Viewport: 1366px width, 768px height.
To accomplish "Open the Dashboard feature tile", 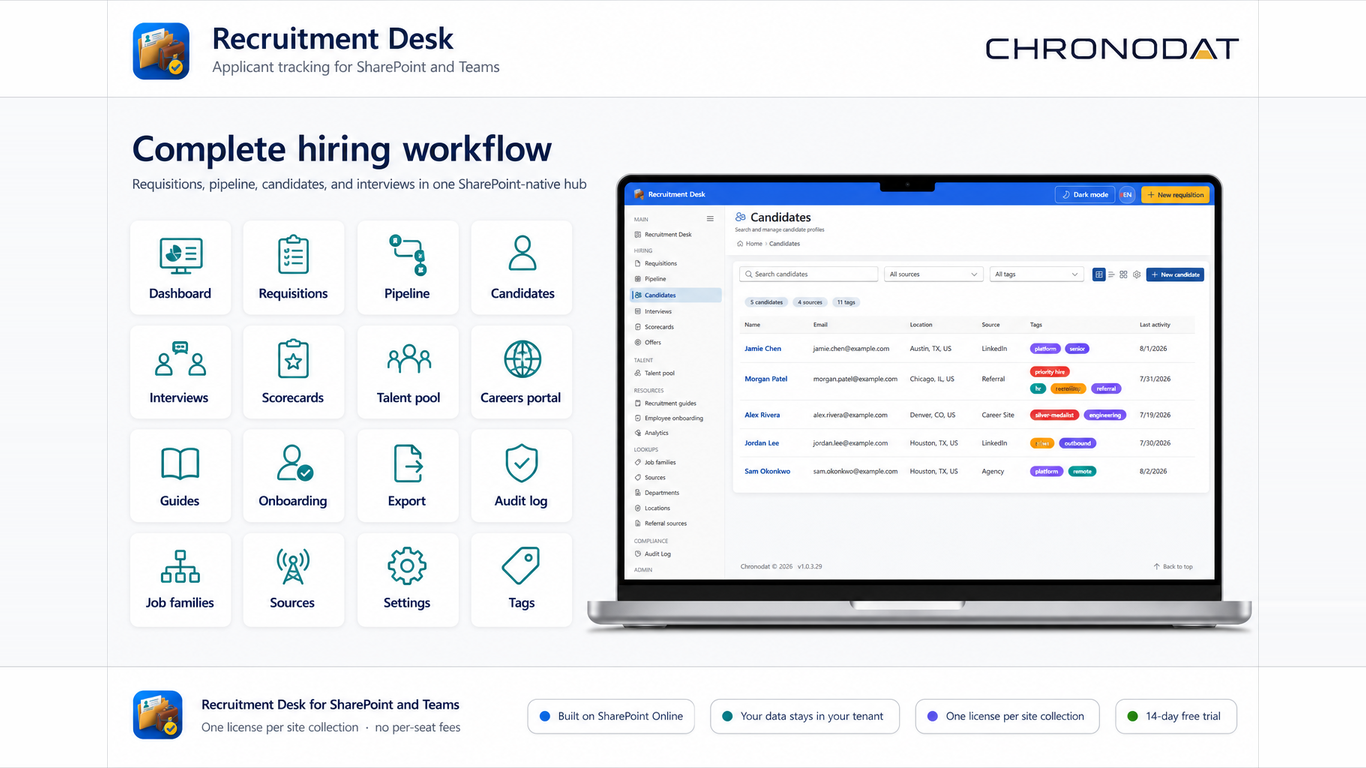I will coord(180,268).
